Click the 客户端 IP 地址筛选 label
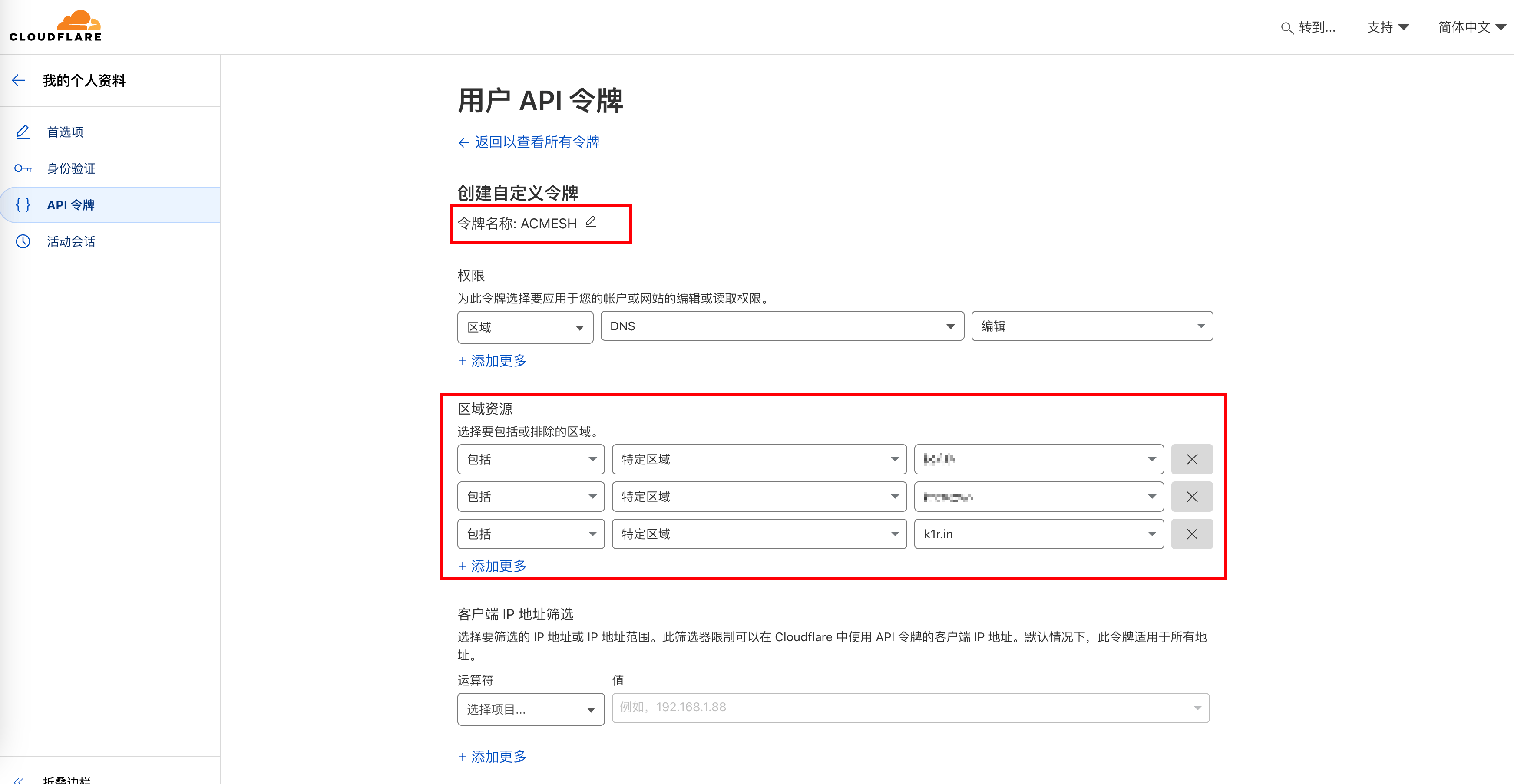Screen dimensions: 1514x784 pyautogui.click(x=516, y=614)
